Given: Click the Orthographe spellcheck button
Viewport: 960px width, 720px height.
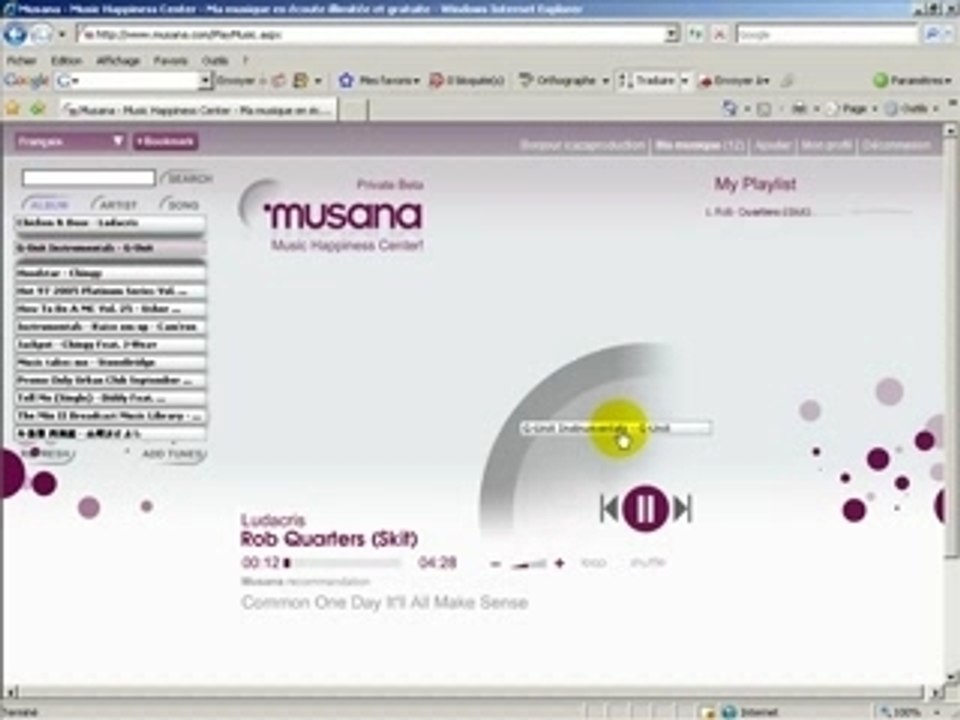Looking at the screenshot, I should coord(558,80).
